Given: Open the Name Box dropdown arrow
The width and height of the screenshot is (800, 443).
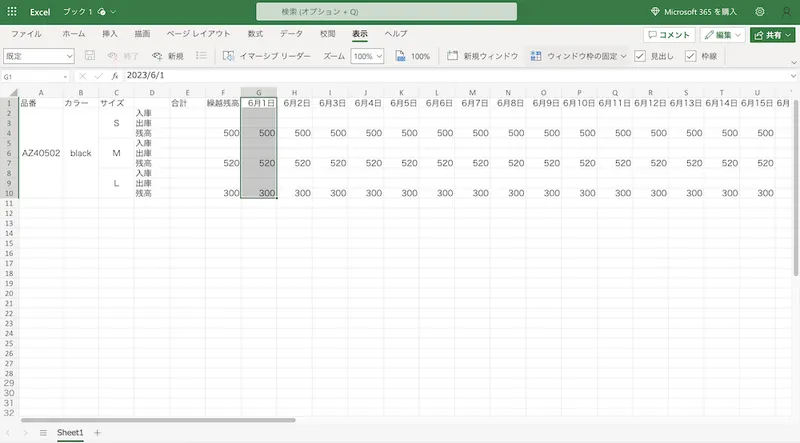Looking at the screenshot, I should [65, 77].
